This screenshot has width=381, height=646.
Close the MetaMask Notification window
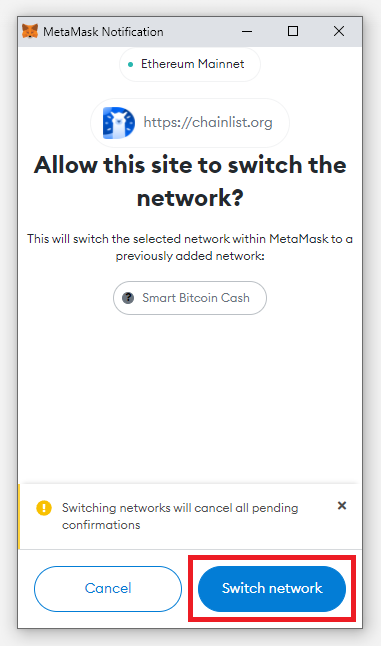pyautogui.click(x=339, y=31)
